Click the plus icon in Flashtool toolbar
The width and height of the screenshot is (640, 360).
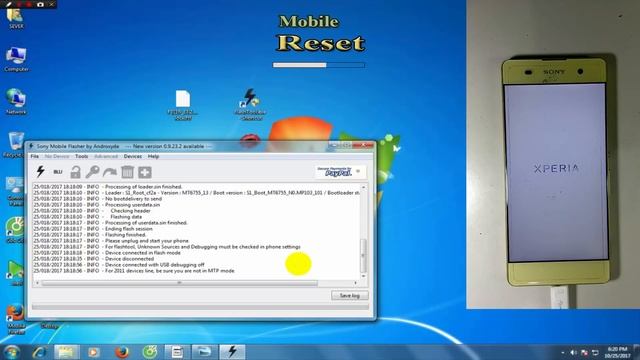144,172
